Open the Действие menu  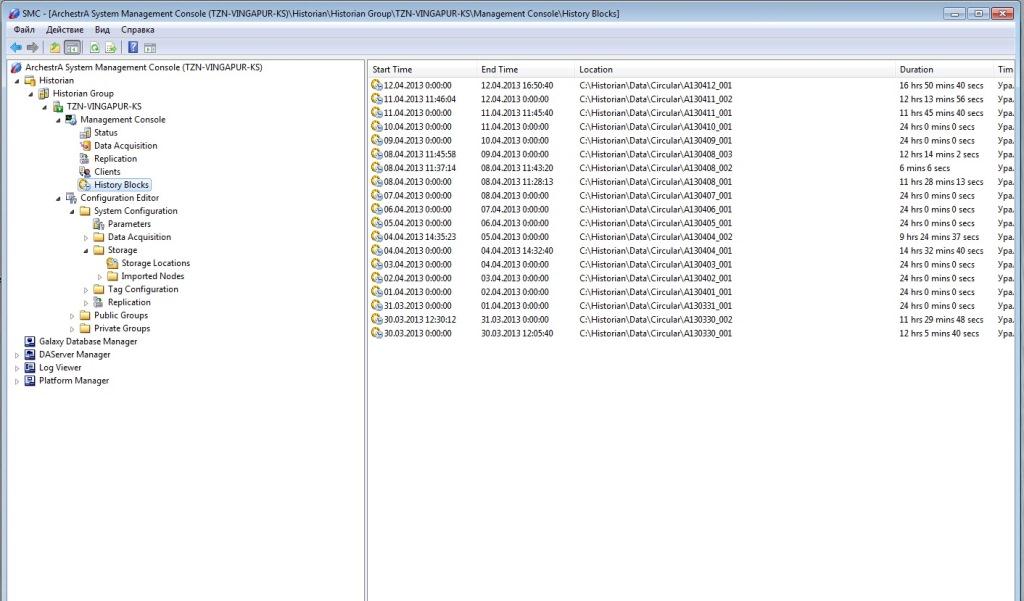[65, 30]
